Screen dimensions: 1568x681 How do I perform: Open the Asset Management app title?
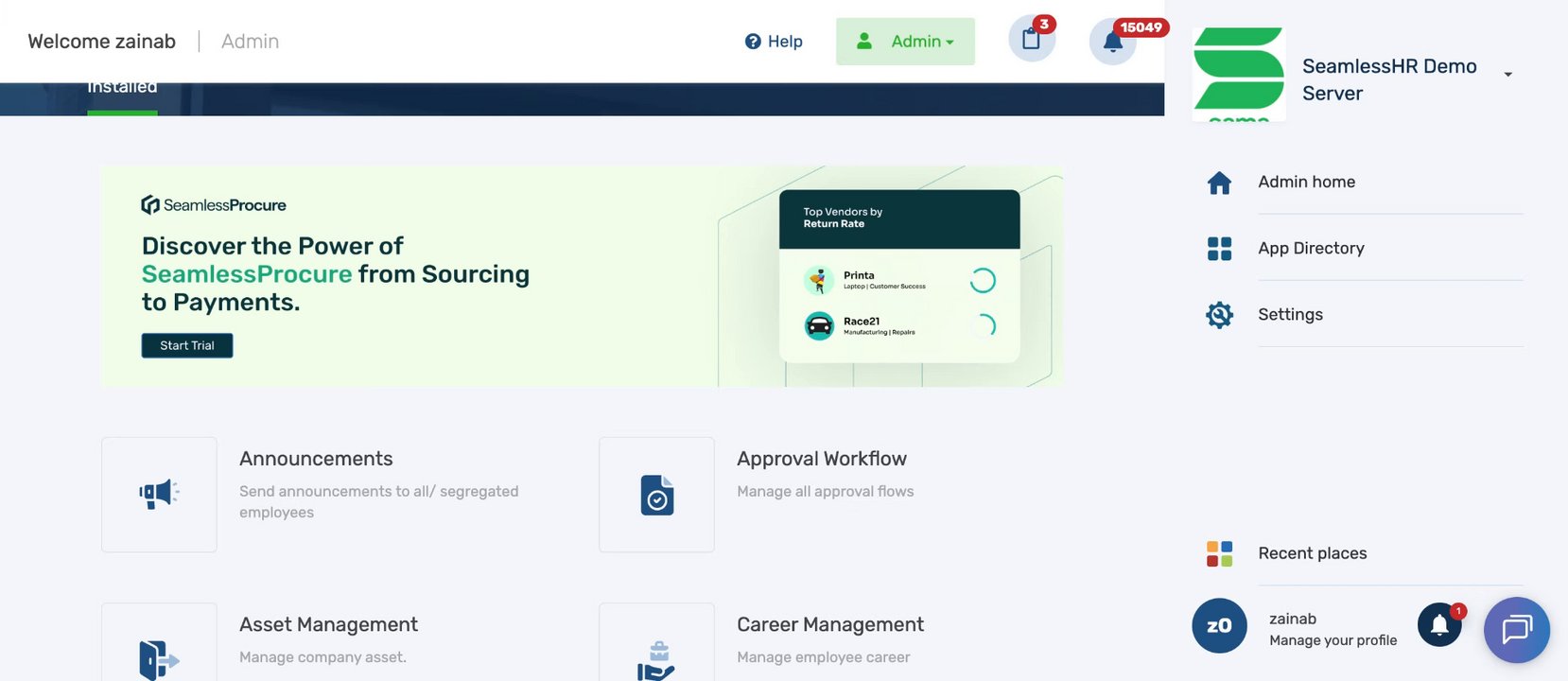click(328, 624)
